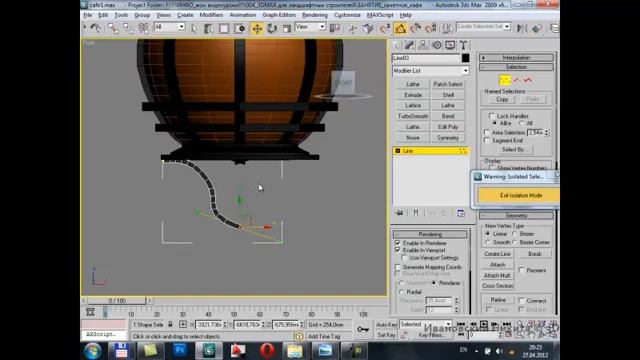Collapse the Rendering rollout
This screenshot has height=360, width=640.
pos(430,234)
